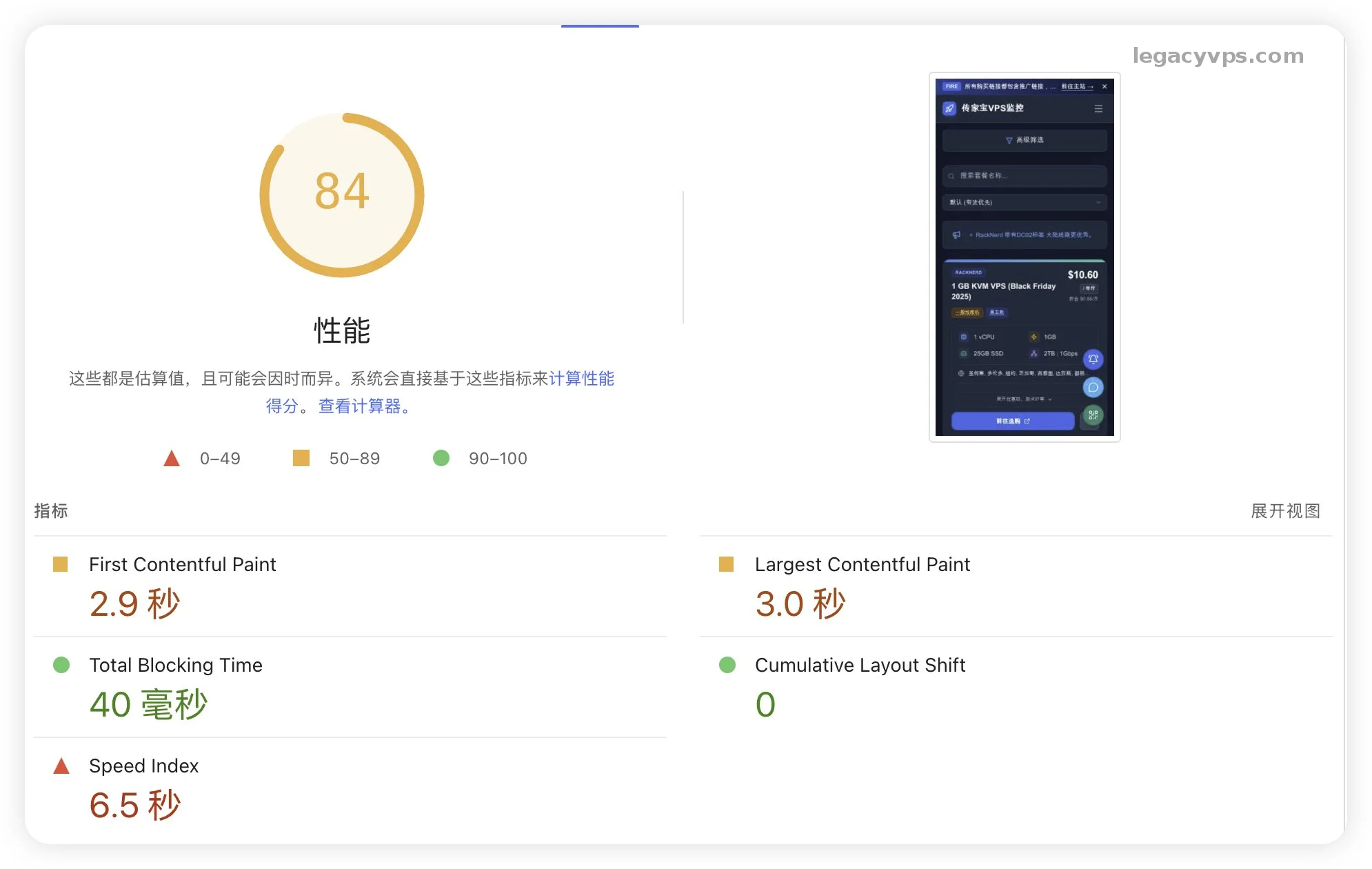Click the rocket logo in page screenshot
Image resolution: width=1372 pixels, height=869 pixels.
click(949, 108)
